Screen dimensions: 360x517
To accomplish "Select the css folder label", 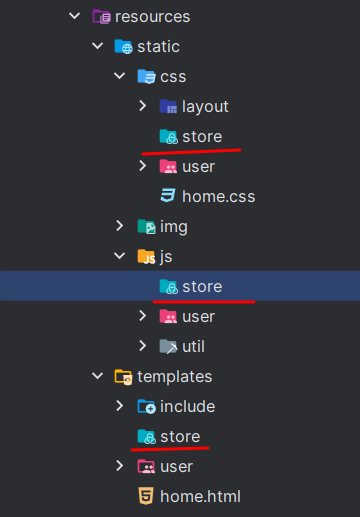I will point(173,77).
